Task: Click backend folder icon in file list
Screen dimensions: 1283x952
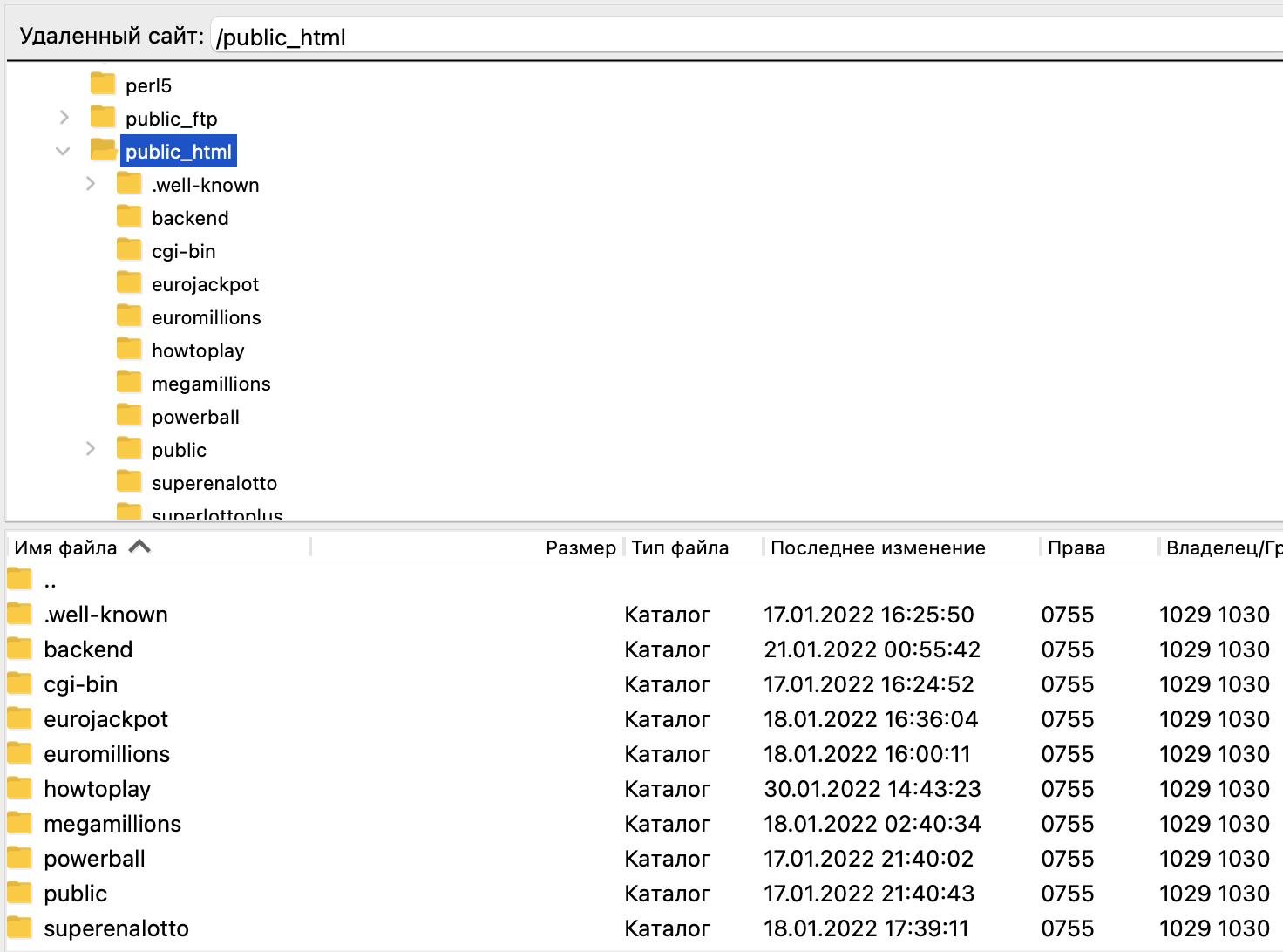Action: 19,649
